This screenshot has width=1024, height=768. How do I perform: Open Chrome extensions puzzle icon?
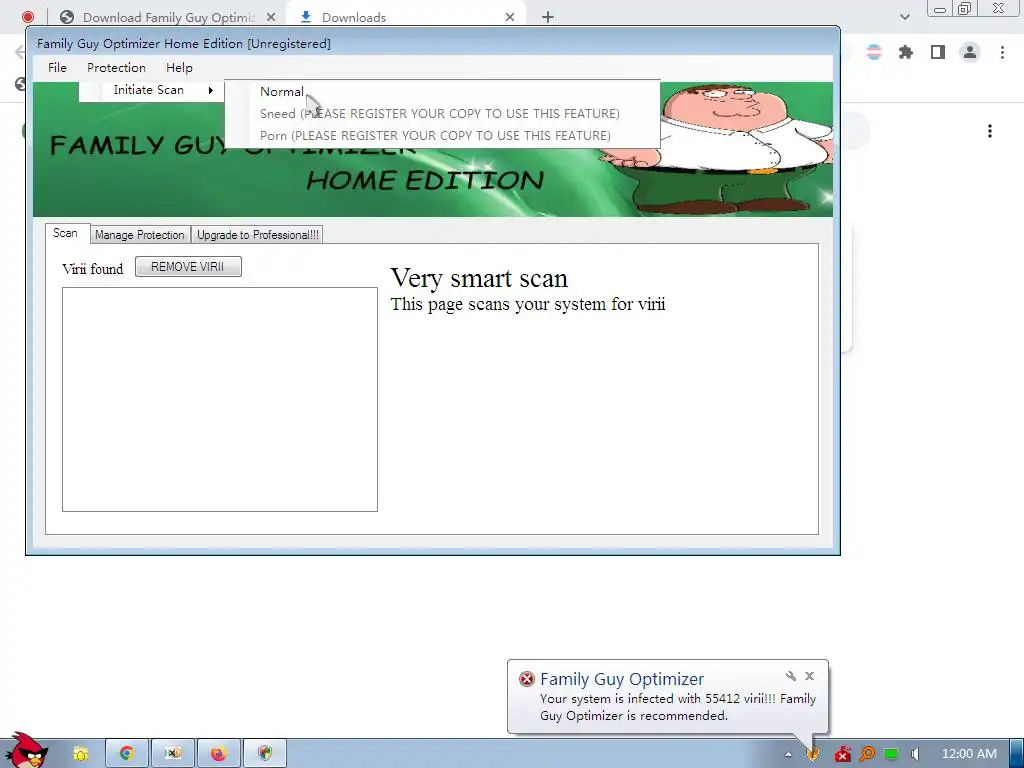tap(906, 52)
